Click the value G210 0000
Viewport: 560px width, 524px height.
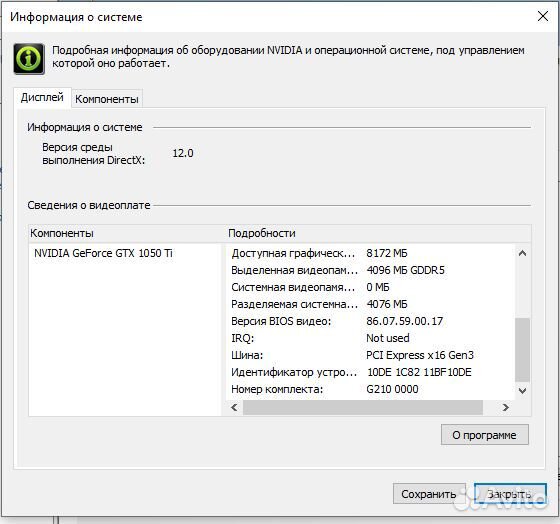point(392,389)
